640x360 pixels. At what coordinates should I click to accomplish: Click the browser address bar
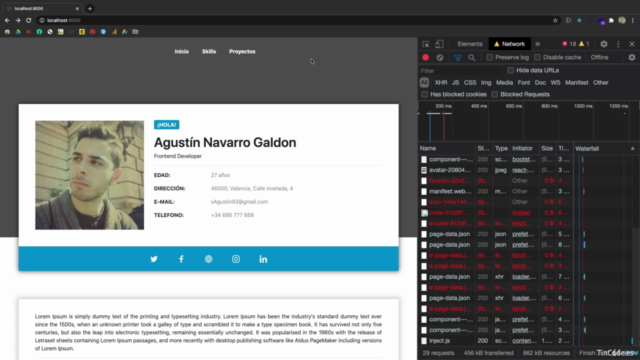coord(294,20)
